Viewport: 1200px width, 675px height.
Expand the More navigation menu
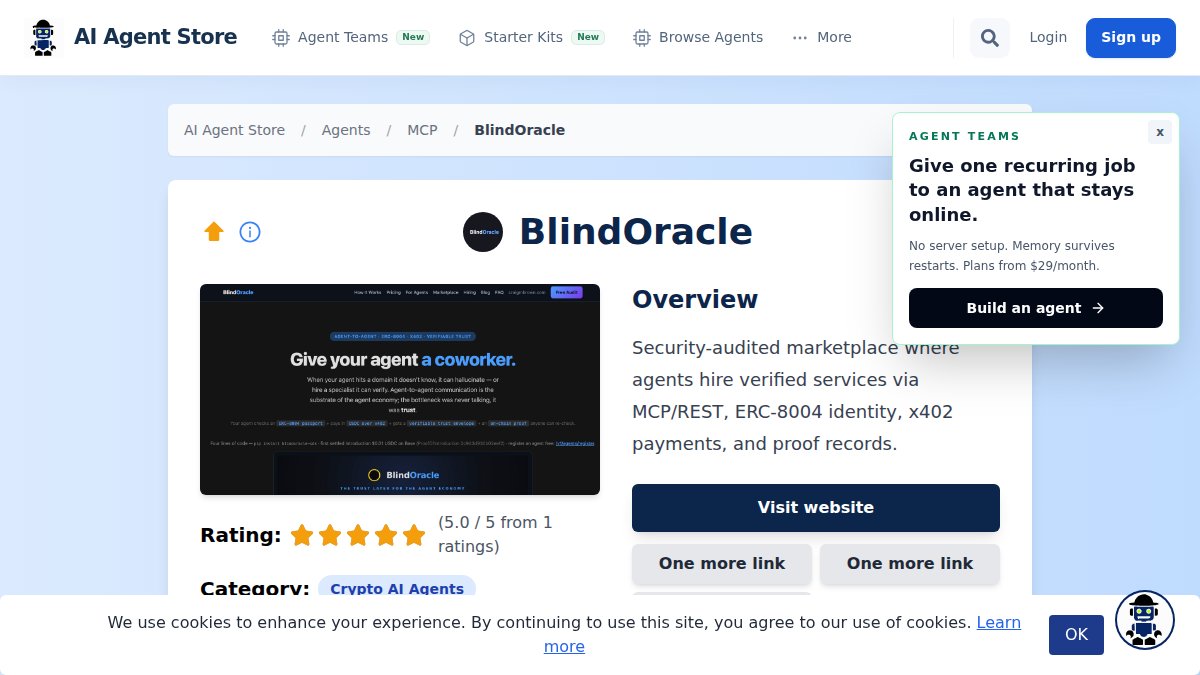tap(822, 37)
